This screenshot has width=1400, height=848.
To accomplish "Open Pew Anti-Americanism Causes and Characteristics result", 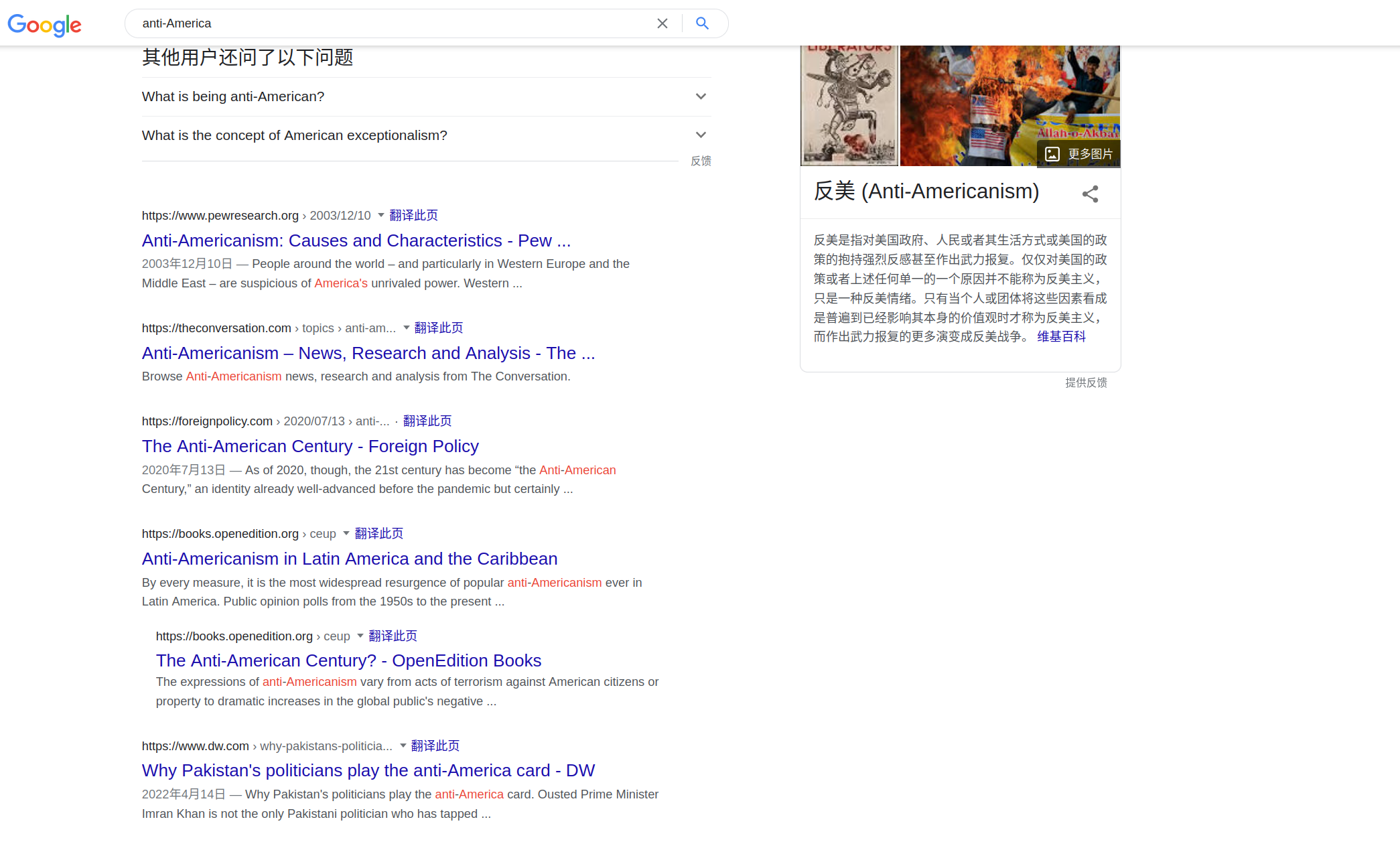I will (x=356, y=240).
